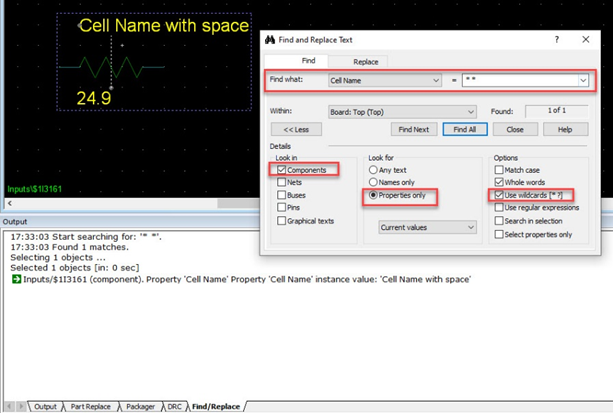Screen dimensions: 613x413
Task: Click the horizontal scrollbar thumb under schematic
Action: (x=238, y=203)
